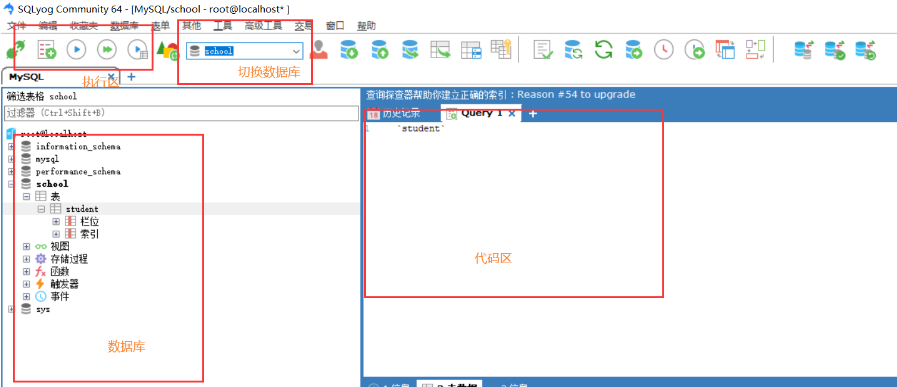
Task: Open the school database dropdown
Action: point(244,51)
